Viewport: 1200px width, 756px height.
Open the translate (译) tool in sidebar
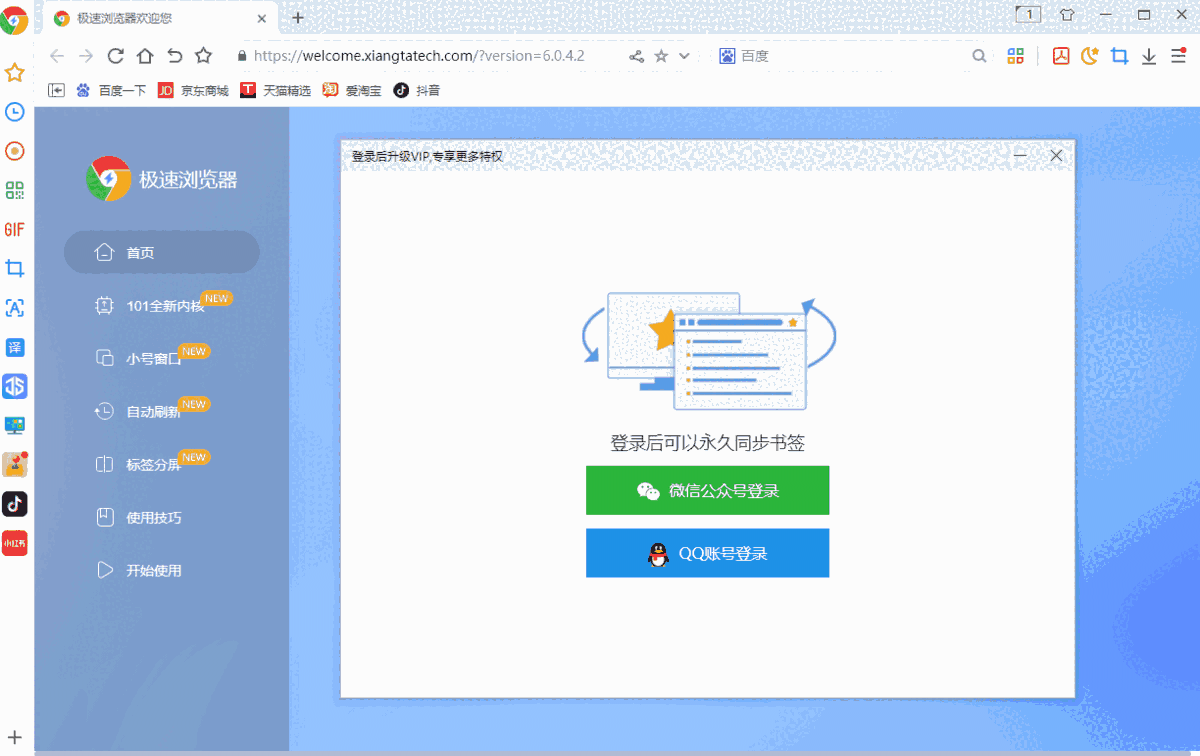pyautogui.click(x=14, y=347)
